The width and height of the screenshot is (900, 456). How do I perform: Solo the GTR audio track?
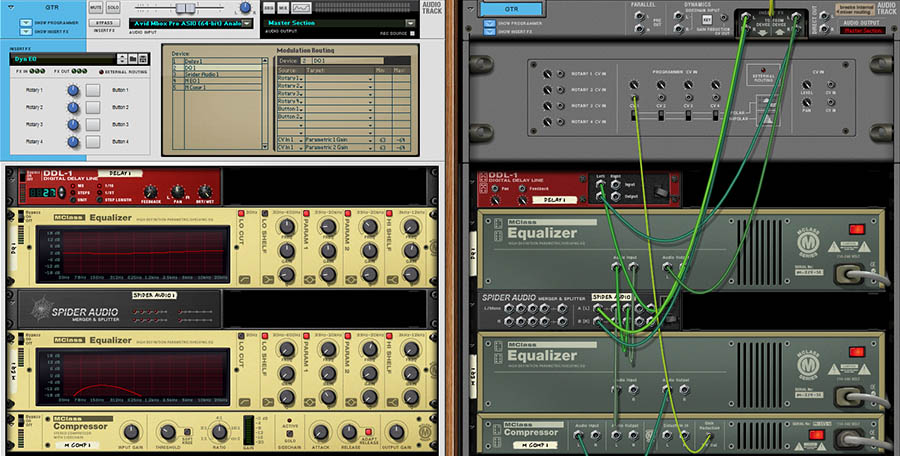pyautogui.click(x=113, y=8)
